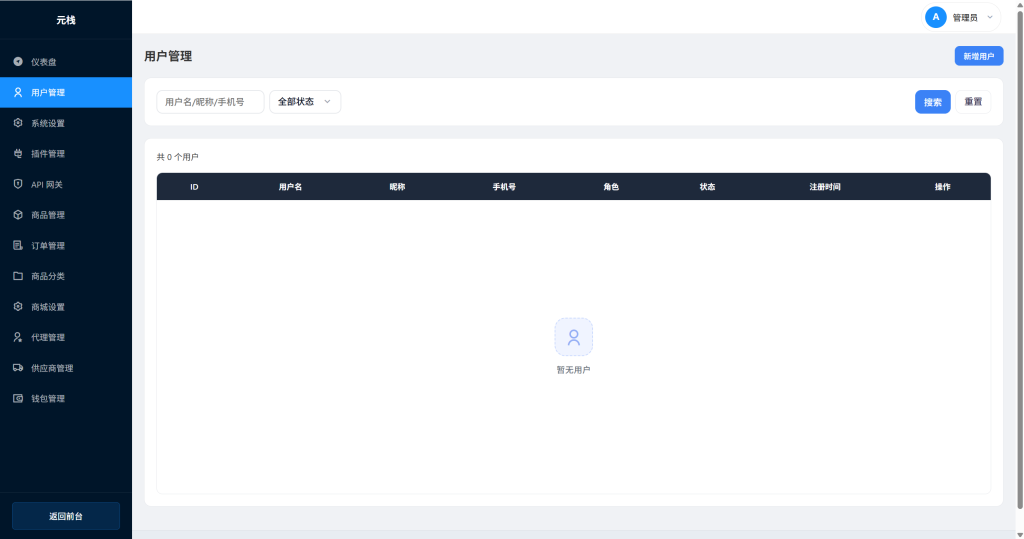The image size is (1024, 539).
Task: Go to 代理管理 in the sidebar
Action: [x=48, y=338]
